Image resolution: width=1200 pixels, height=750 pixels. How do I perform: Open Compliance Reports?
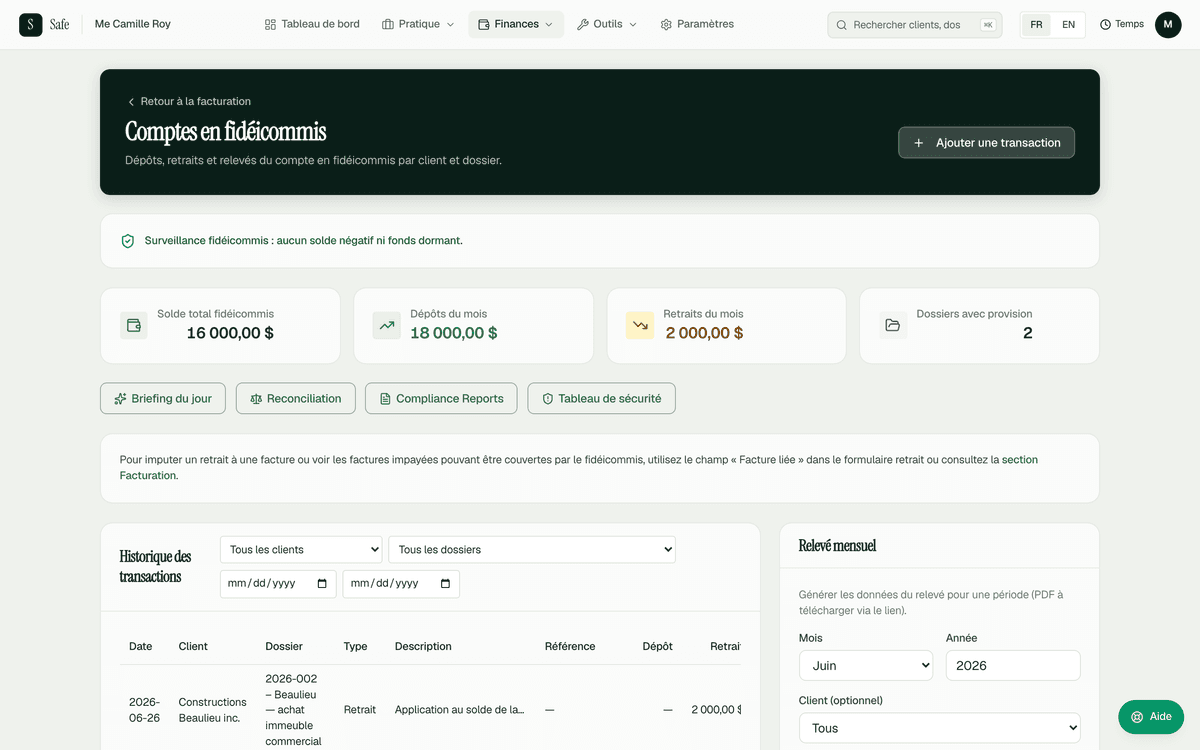click(441, 398)
